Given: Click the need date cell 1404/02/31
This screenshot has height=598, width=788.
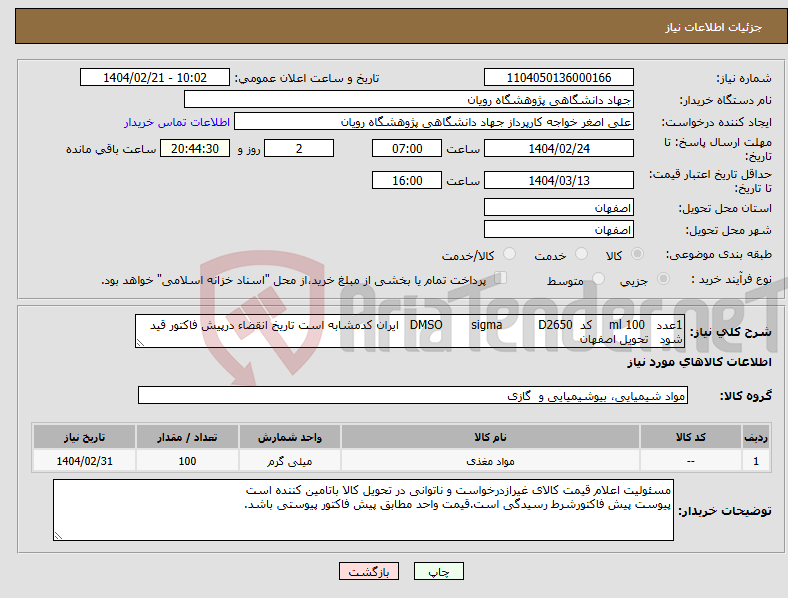Looking at the screenshot, I should point(84,461).
